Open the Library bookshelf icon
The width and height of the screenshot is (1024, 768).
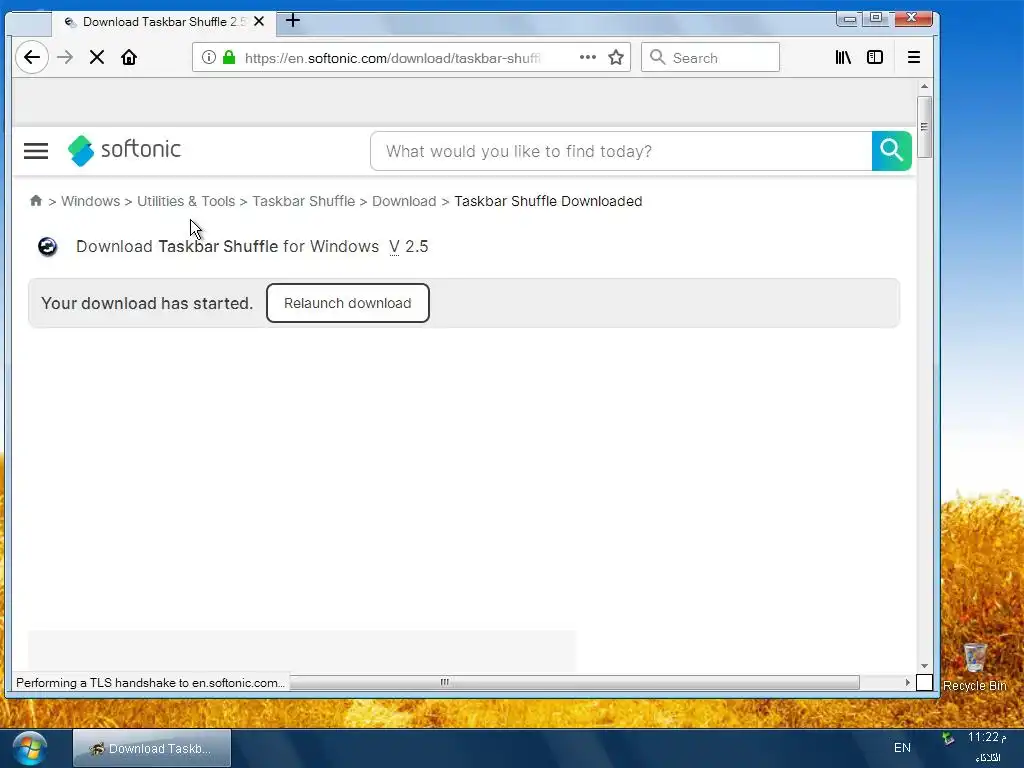[843, 57]
